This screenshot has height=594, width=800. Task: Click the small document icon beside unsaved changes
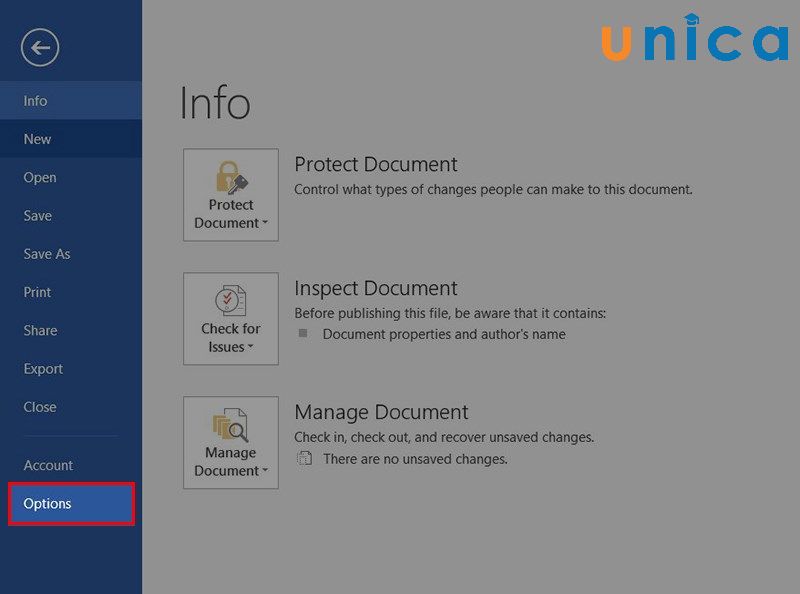coord(304,459)
